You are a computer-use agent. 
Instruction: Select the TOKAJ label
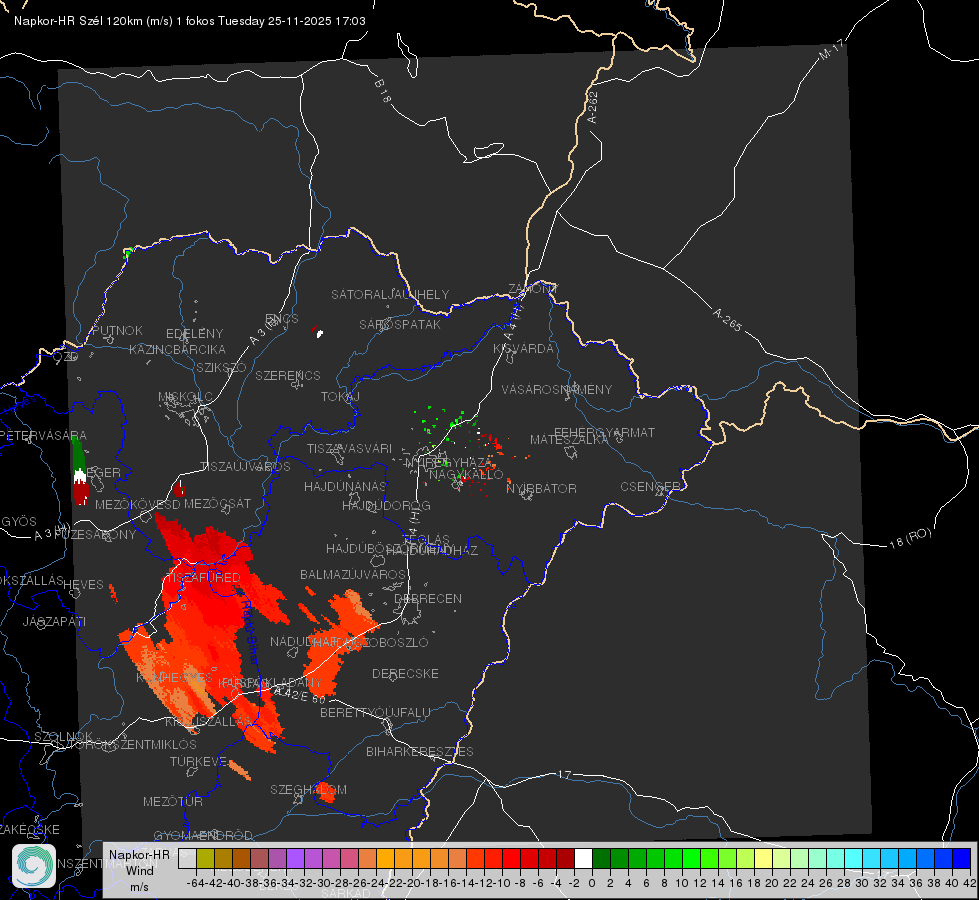click(340, 397)
